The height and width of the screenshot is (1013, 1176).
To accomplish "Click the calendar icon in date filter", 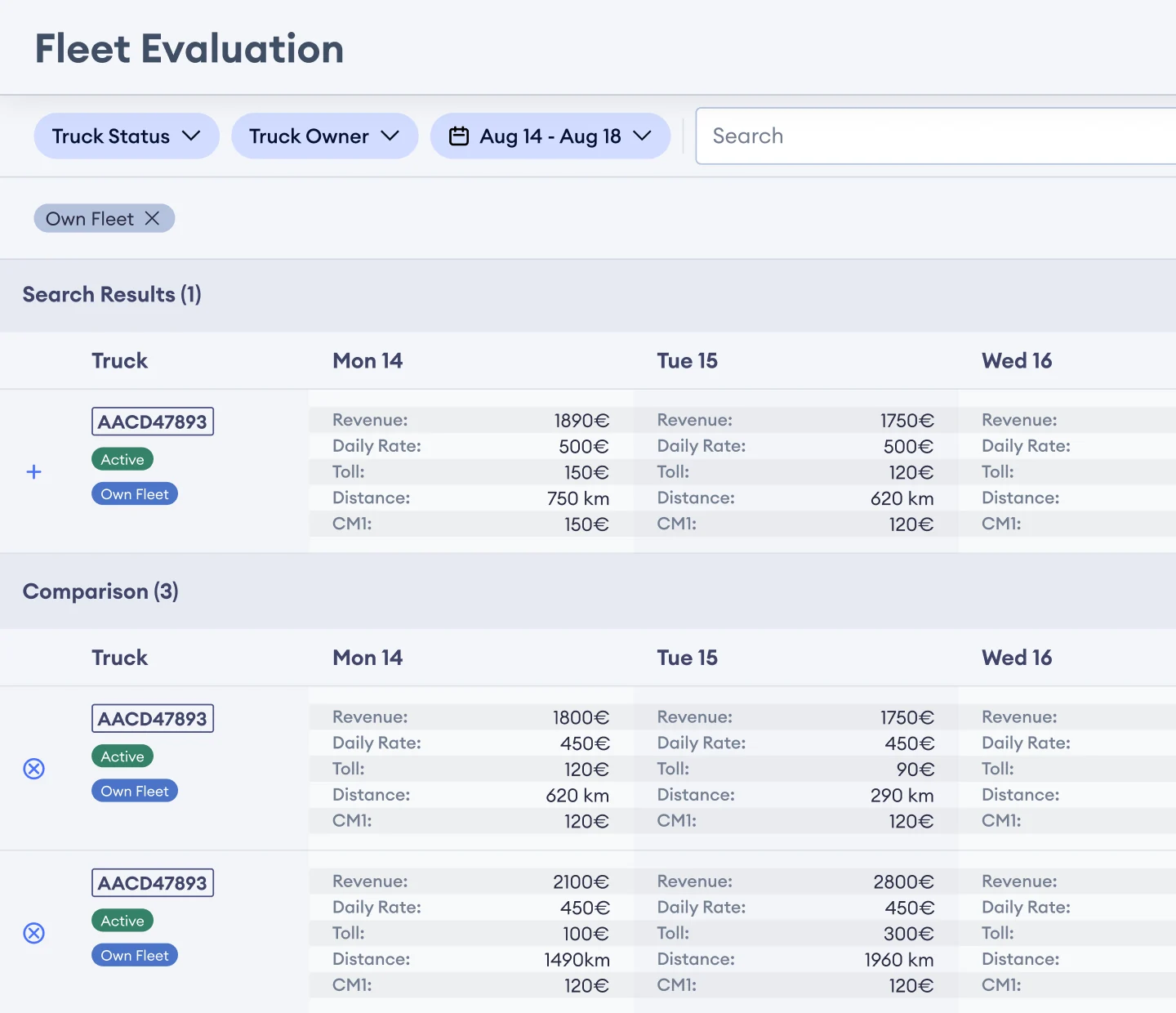I will tap(459, 136).
